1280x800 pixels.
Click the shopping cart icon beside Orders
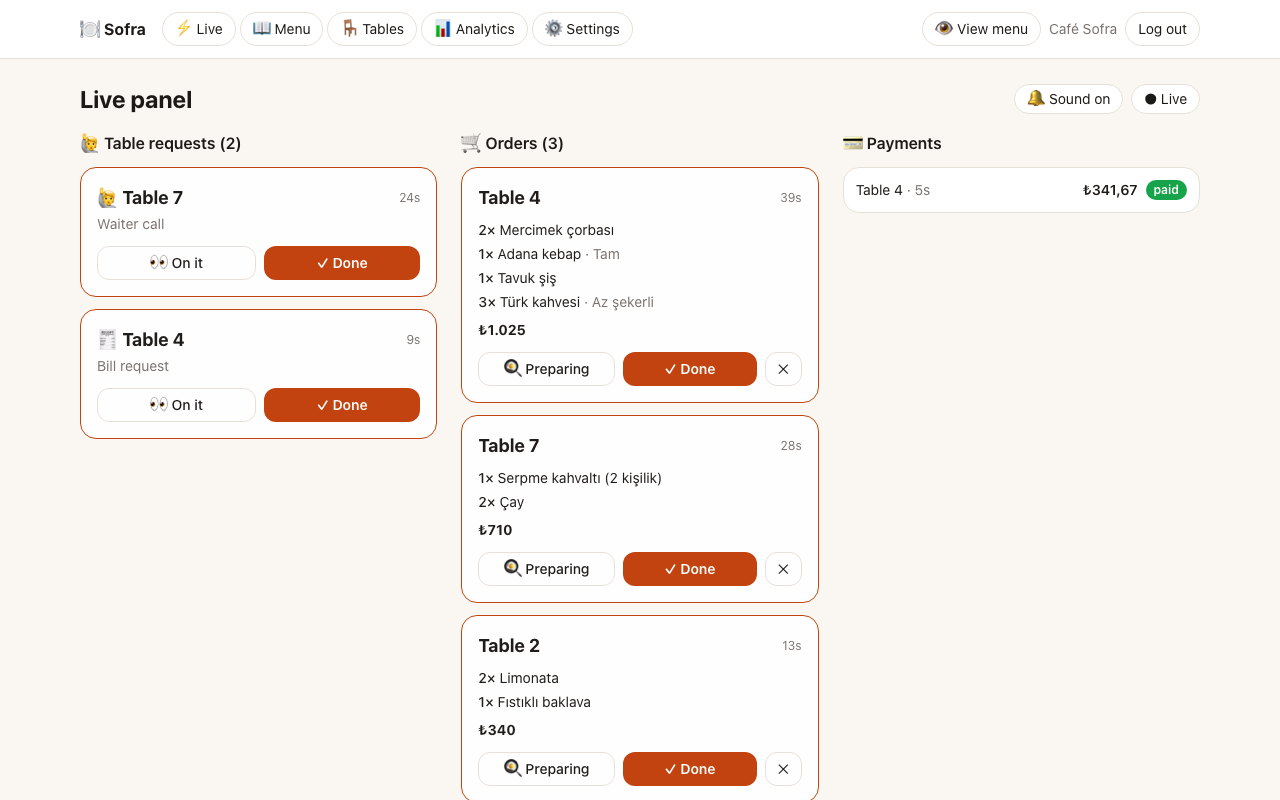[471, 143]
